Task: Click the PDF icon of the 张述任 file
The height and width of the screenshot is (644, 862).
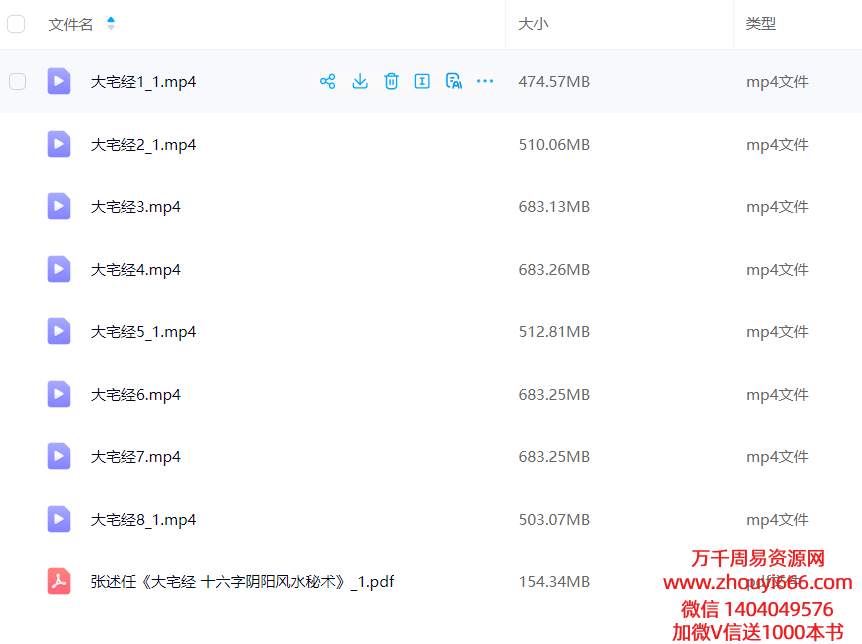Action: click(59, 581)
